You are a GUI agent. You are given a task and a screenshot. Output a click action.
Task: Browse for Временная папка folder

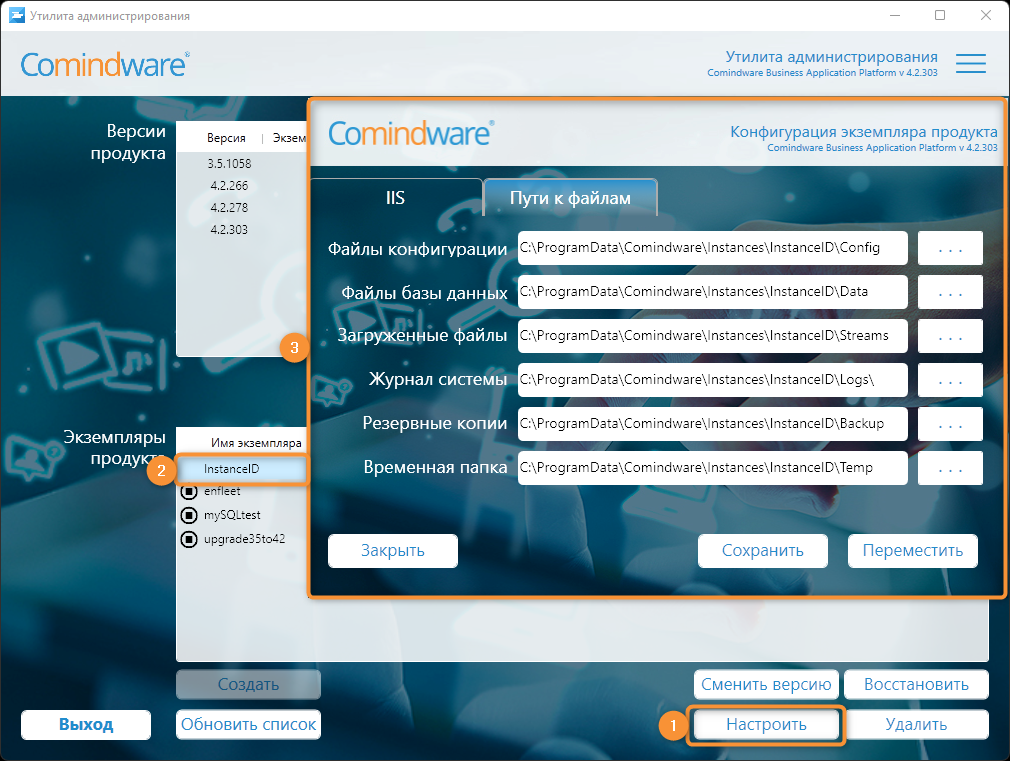tap(950, 468)
